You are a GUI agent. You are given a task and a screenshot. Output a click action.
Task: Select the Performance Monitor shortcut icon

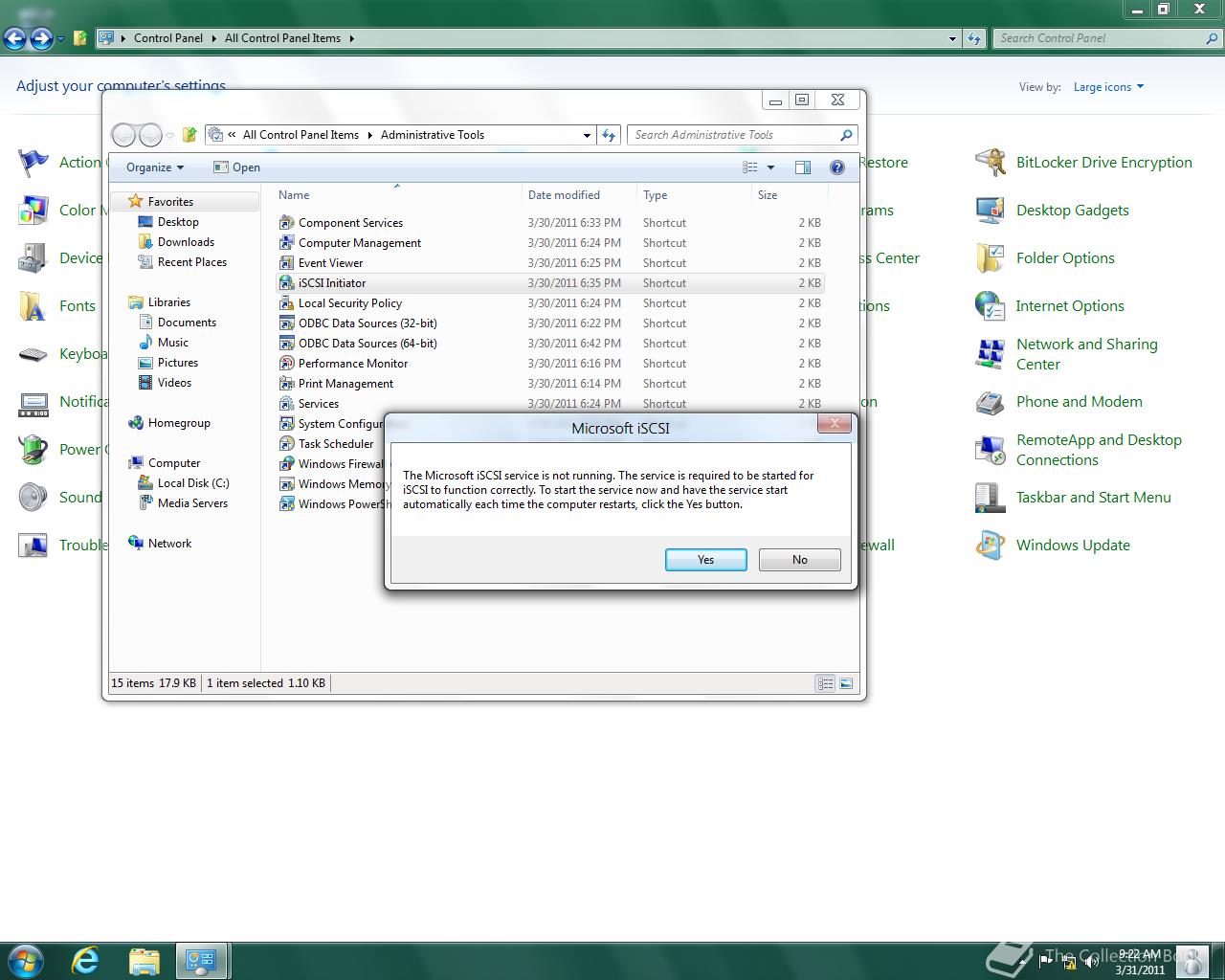(x=286, y=363)
